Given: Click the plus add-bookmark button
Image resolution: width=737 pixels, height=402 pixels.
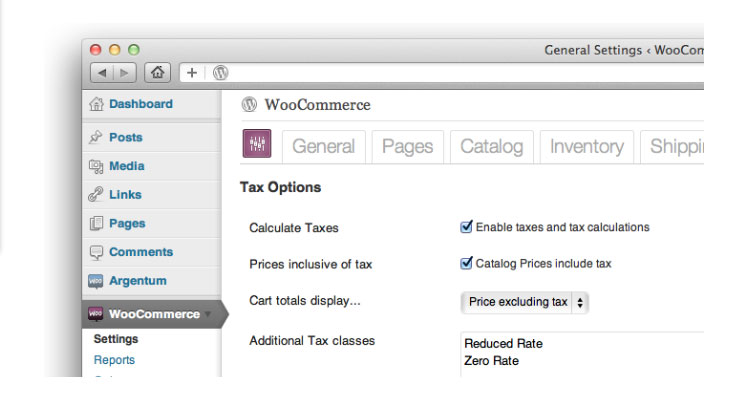Looking at the screenshot, I should click(192, 73).
